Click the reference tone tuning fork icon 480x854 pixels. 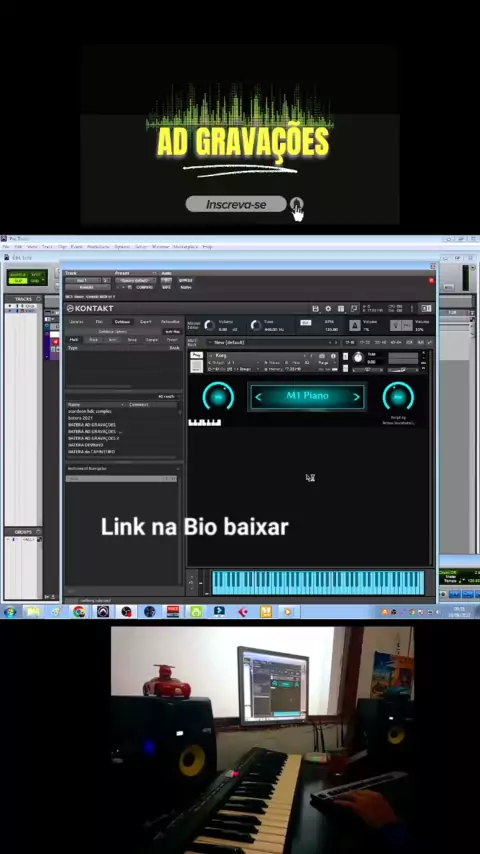[396, 325]
